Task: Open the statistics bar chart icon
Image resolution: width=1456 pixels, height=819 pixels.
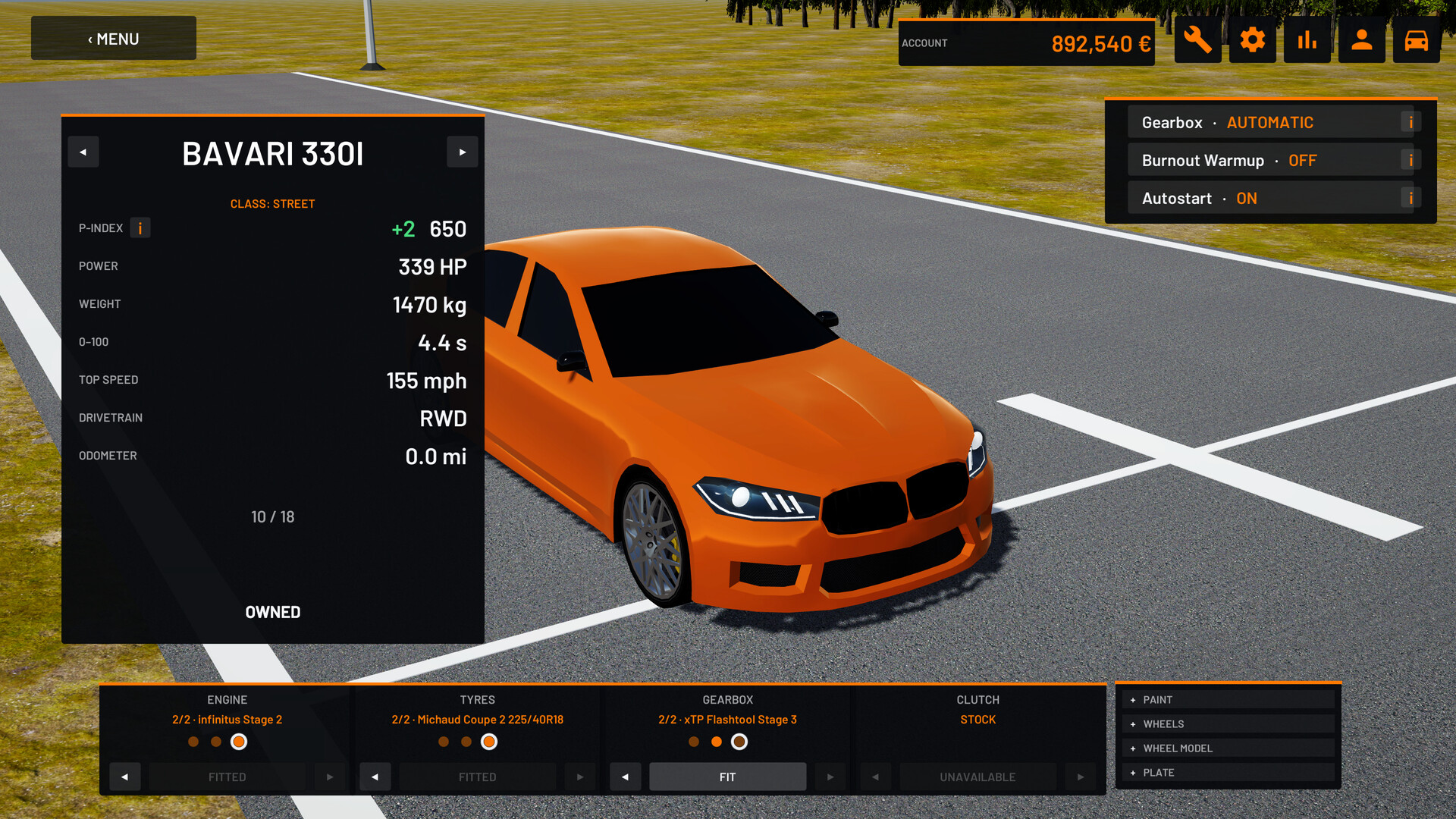Action: click(1307, 39)
